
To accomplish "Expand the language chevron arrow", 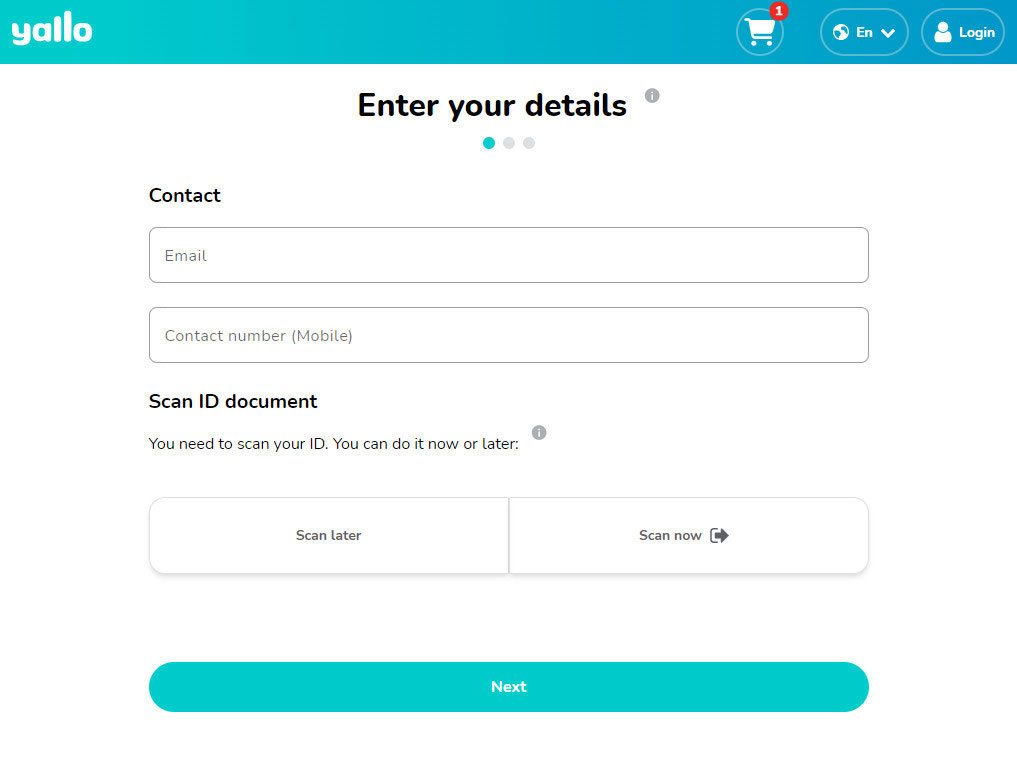I will 888,33.
